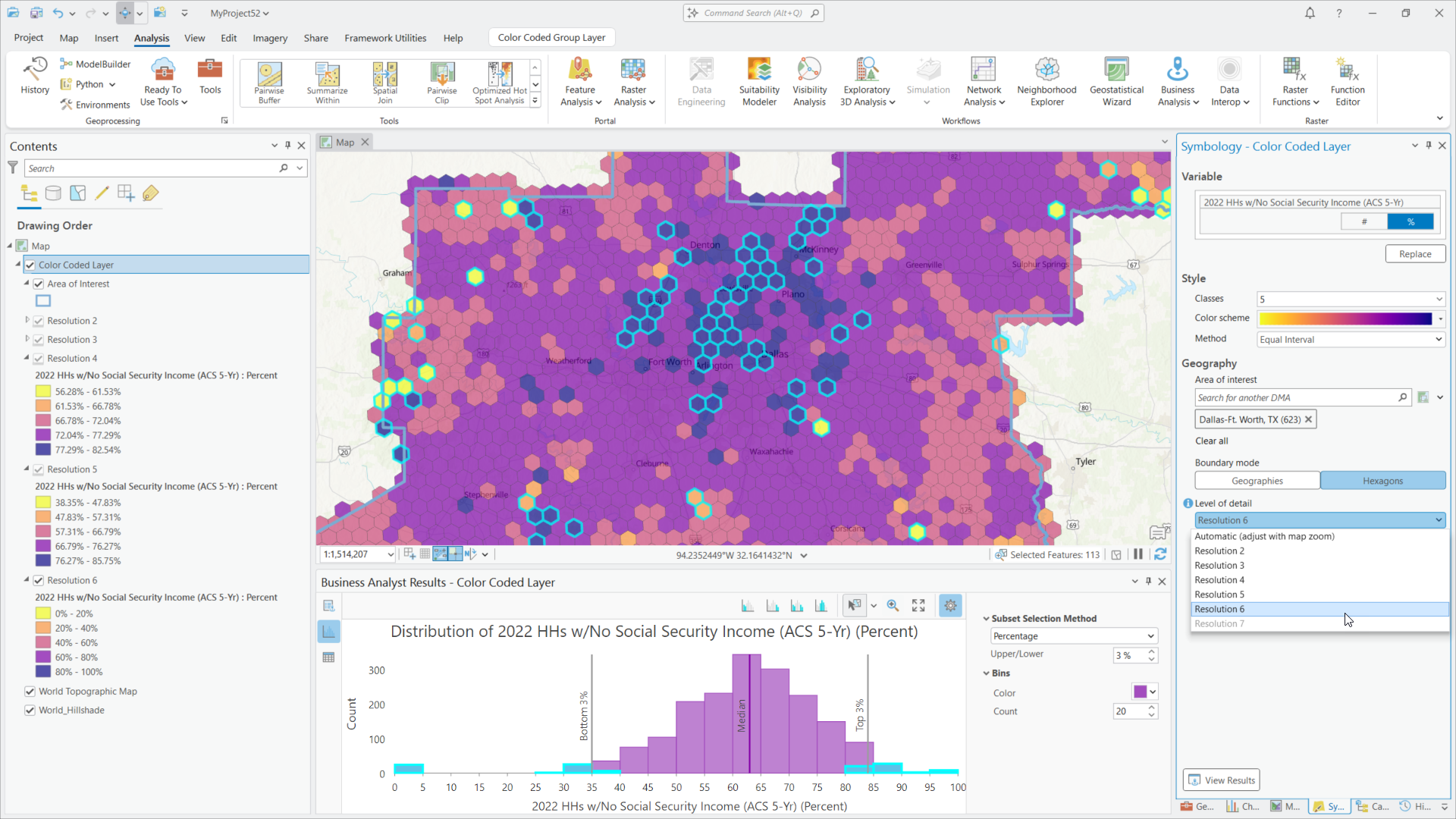Toggle Color Coded Layer visibility

tap(30, 265)
